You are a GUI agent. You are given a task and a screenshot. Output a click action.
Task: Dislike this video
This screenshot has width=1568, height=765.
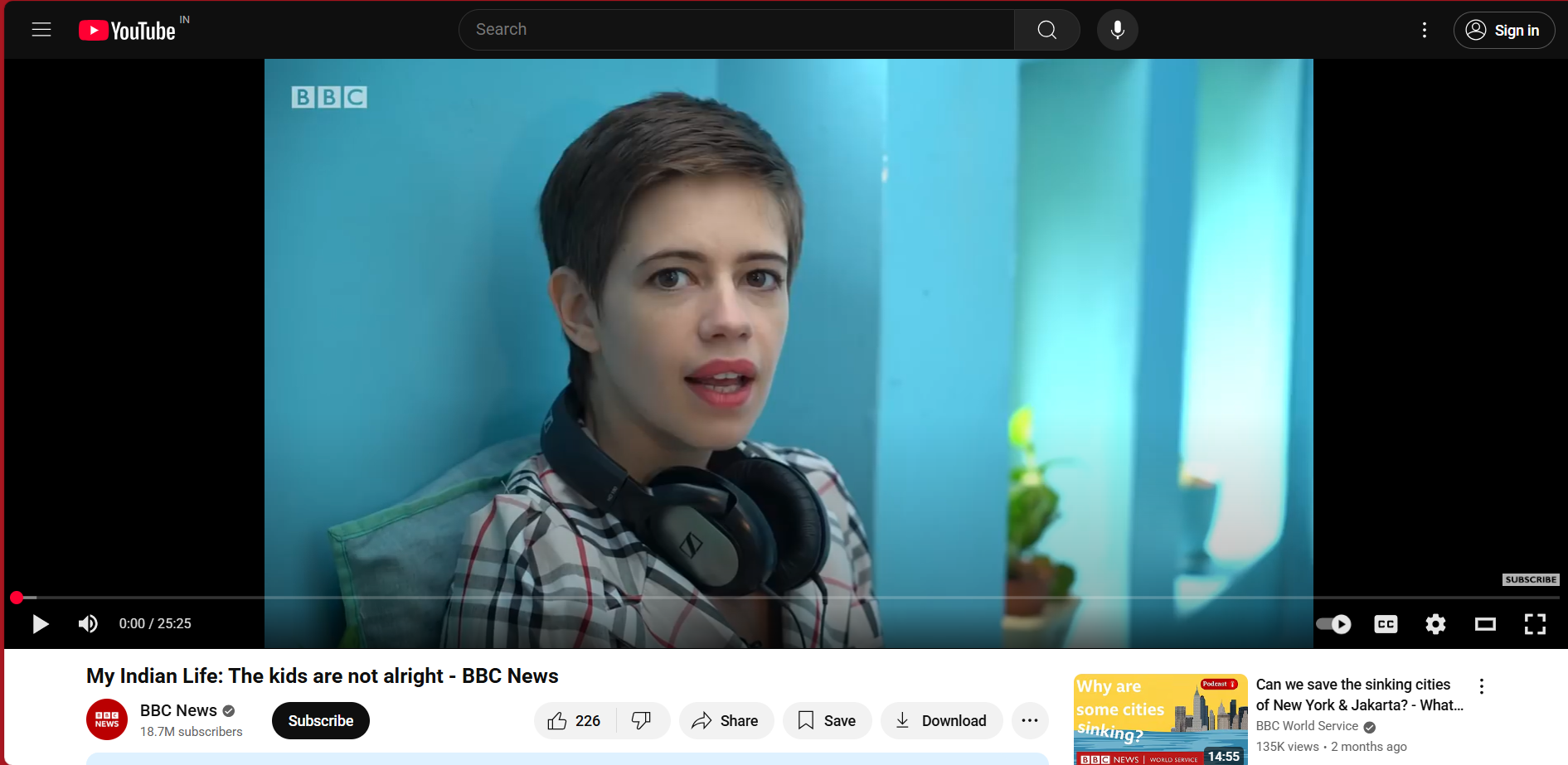point(641,720)
